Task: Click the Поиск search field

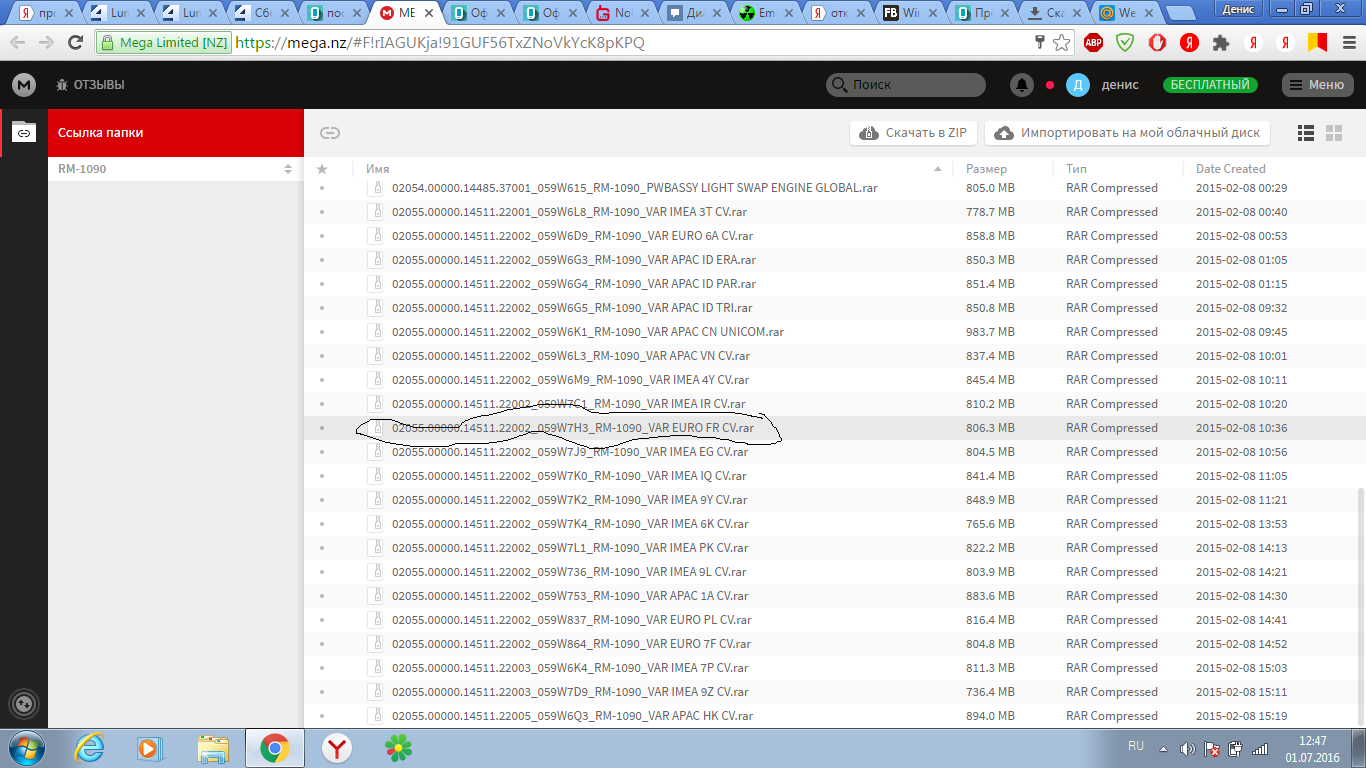Action: pyautogui.click(x=906, y=85)
